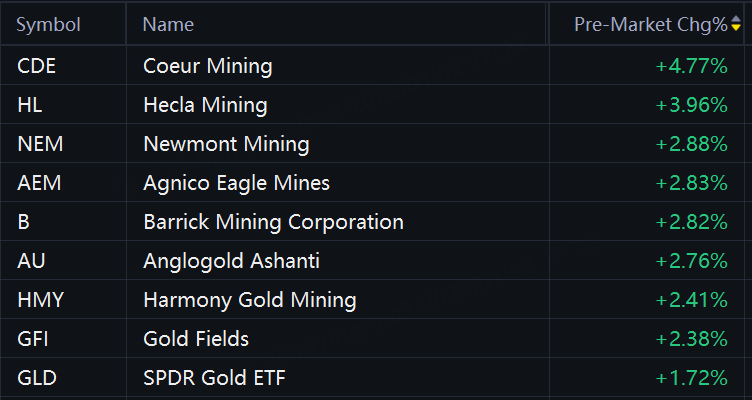Click the Name column header
This screenshot has height=400, width=752.
(x=168, y=24)
